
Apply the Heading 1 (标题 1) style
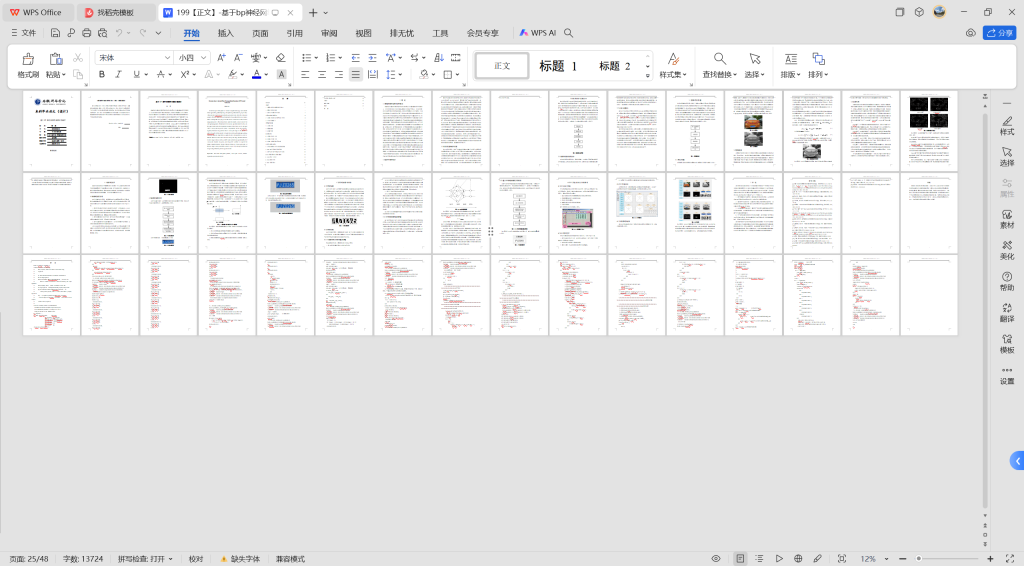click(558, 66)
